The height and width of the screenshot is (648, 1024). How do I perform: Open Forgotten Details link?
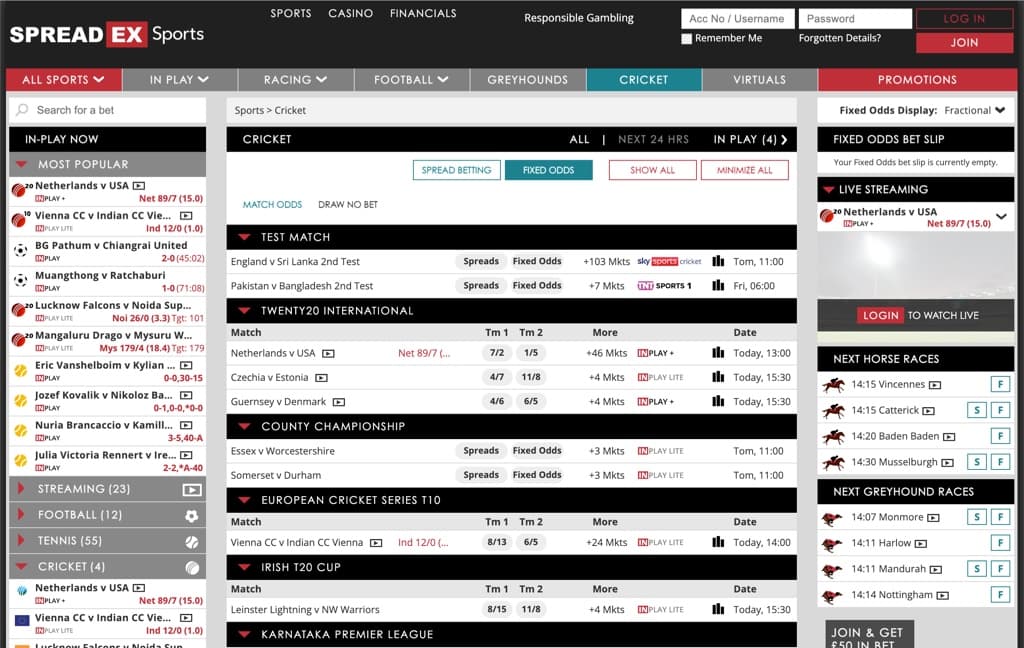click(x=840, y=38)
